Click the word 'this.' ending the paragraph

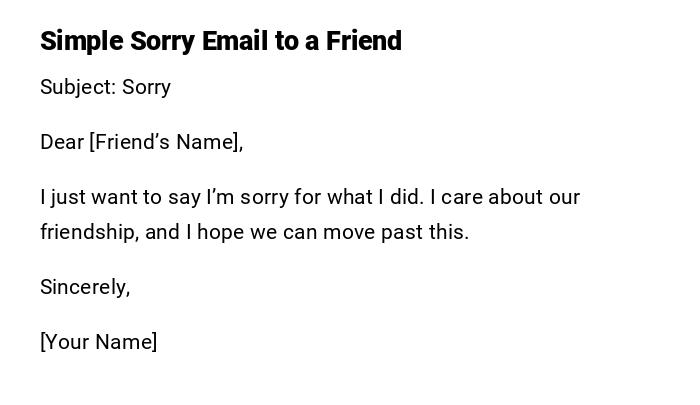(x=449, y=232)
